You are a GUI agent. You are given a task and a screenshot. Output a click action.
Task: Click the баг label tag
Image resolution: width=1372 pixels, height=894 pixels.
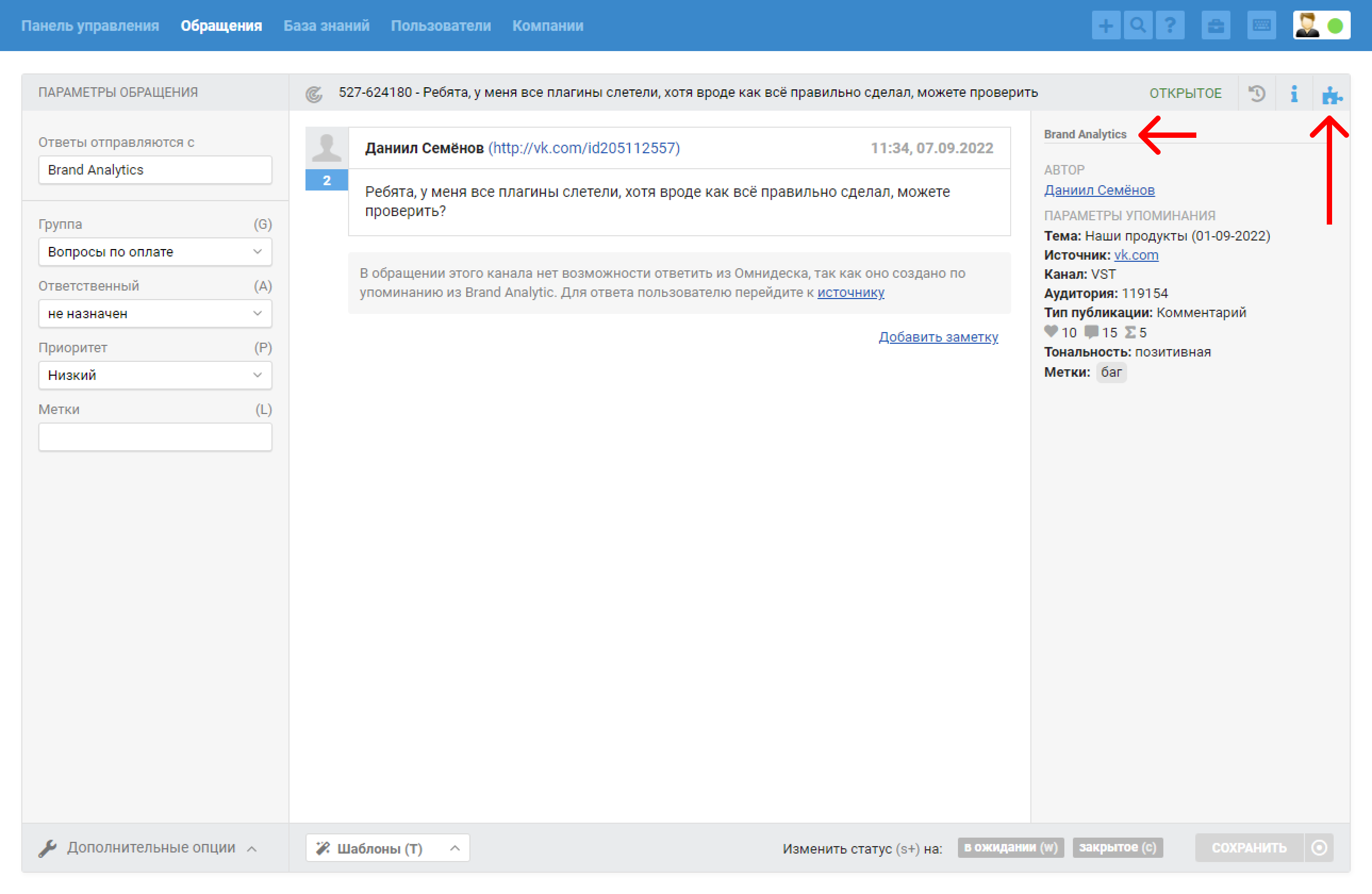point(1111,372)
